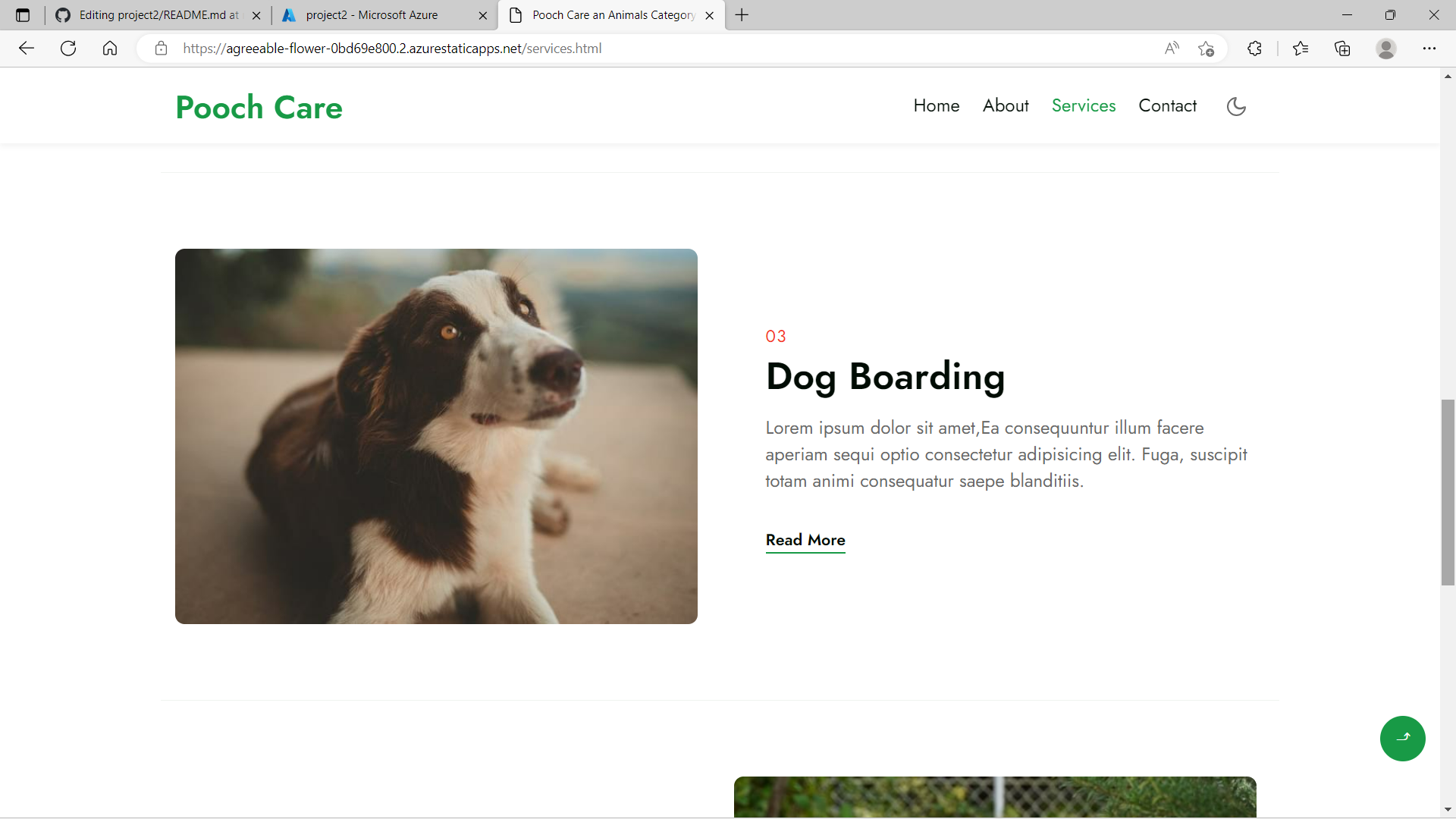This screenshot has height=819, width=1456.
Task: Open the Favorites toolbar panel
Action: point(1301,48)
